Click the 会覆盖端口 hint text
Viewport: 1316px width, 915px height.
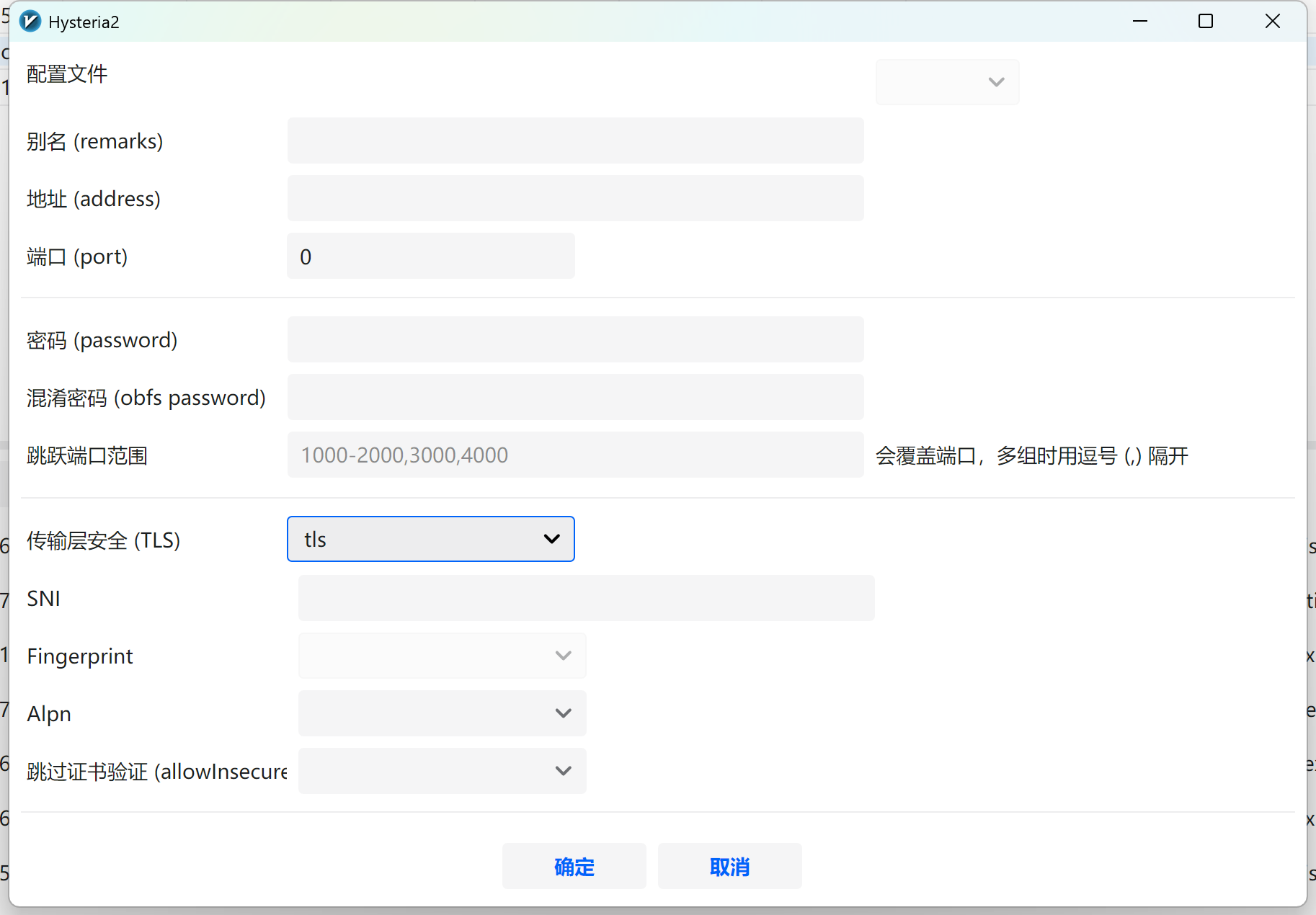1031,456
